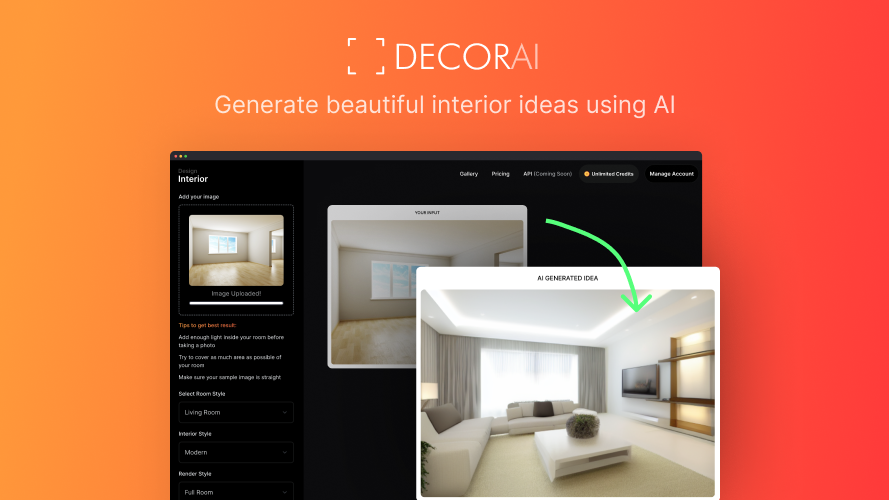This screenshot has height=500, width=889.
Task: Click the AI Generated Idea image
Action: [568, 393]
